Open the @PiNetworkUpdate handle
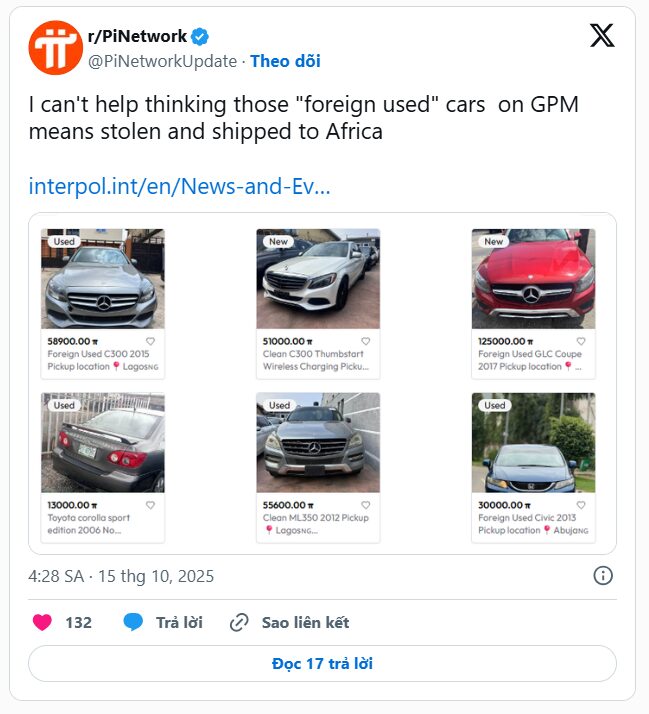The image size is (649, 714). coord(164,61)
